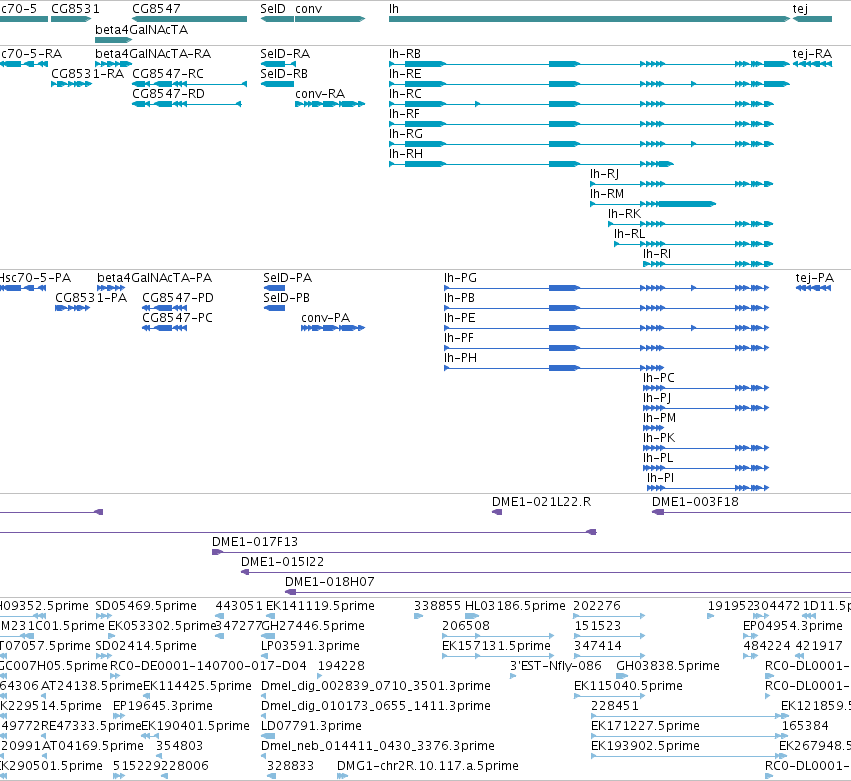Select protein Ih-PC label
This screenshot has width=851, height=781.
659,378
